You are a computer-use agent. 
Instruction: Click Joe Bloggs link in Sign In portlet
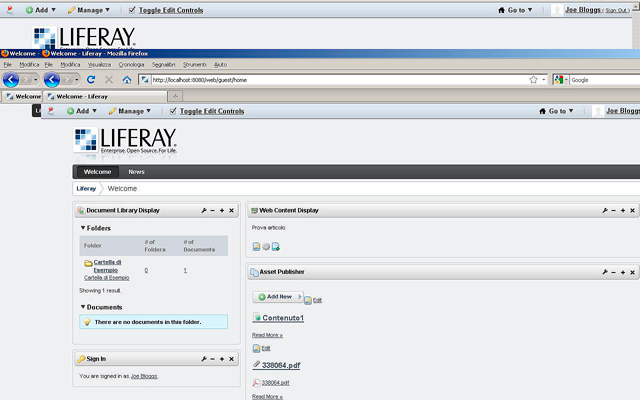pos(144,376)
